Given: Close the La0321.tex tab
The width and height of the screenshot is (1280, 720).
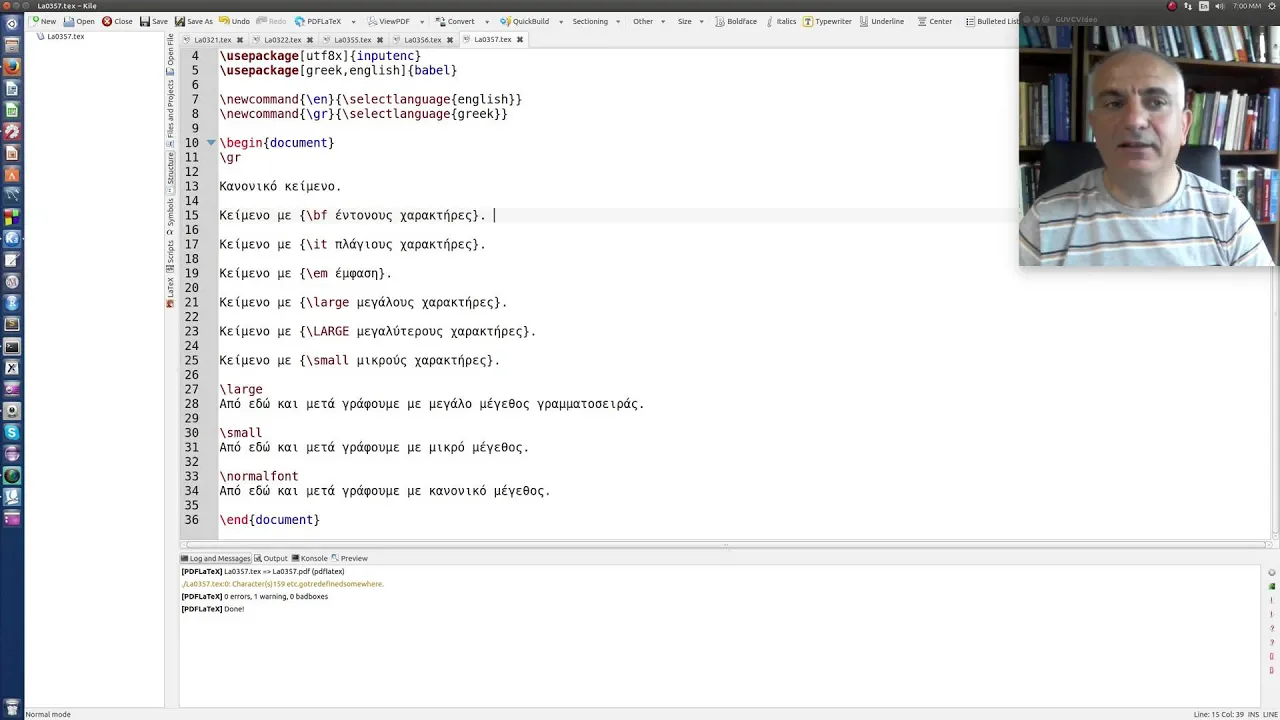Looking at the screenshot, I should [x=239, y=40].
